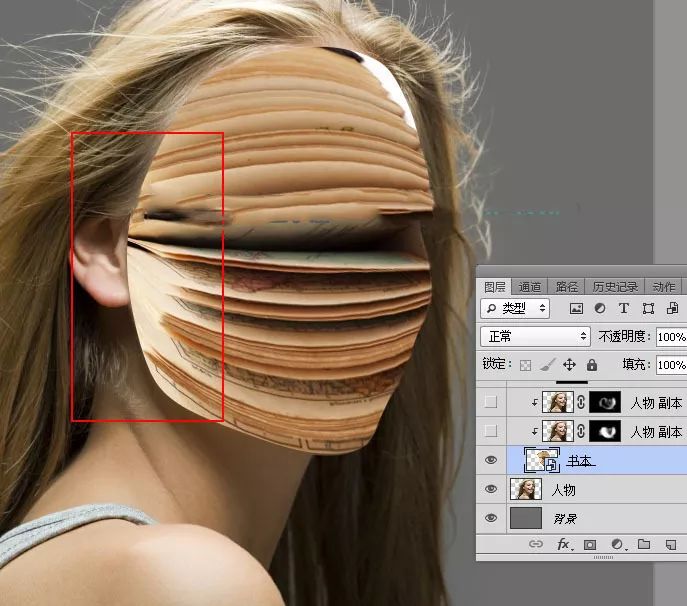Hide the 书本 layer
Image resolution: width=687 pixels, height=606 pixels.
pos(491,460)
